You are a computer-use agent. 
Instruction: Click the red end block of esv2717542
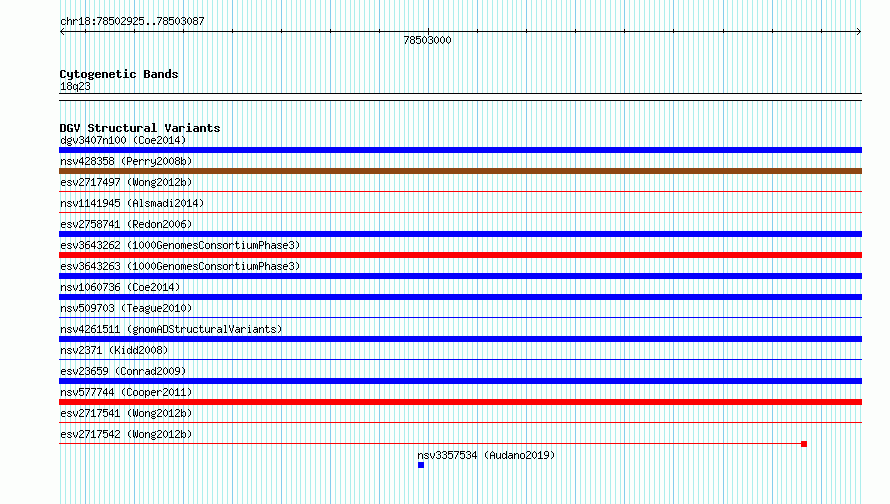[804, 444]
